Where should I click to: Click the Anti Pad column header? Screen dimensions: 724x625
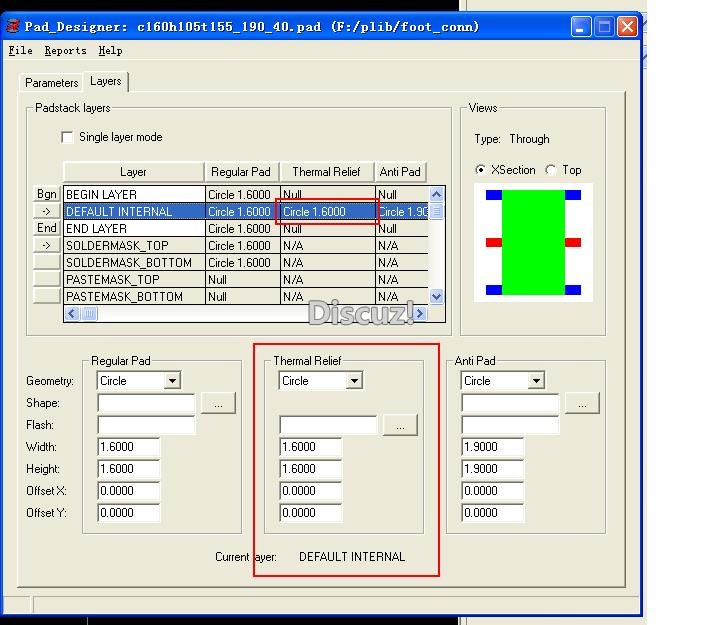(x=400, y=172)
